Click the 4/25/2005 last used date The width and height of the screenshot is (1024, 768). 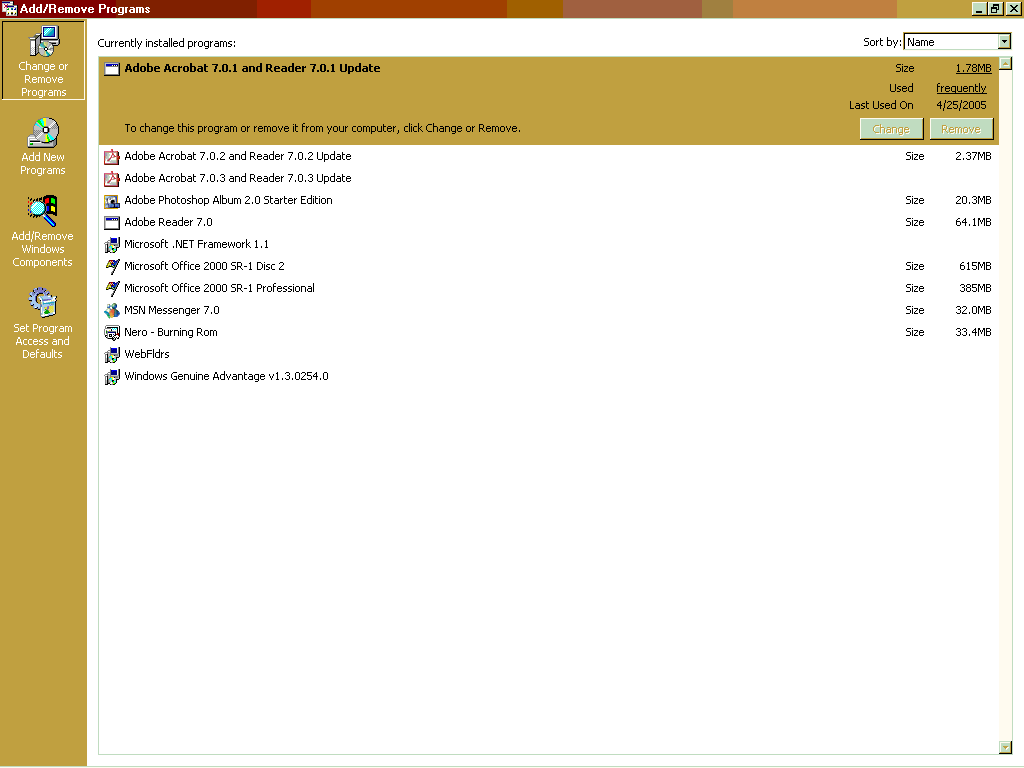coord(961,105)
